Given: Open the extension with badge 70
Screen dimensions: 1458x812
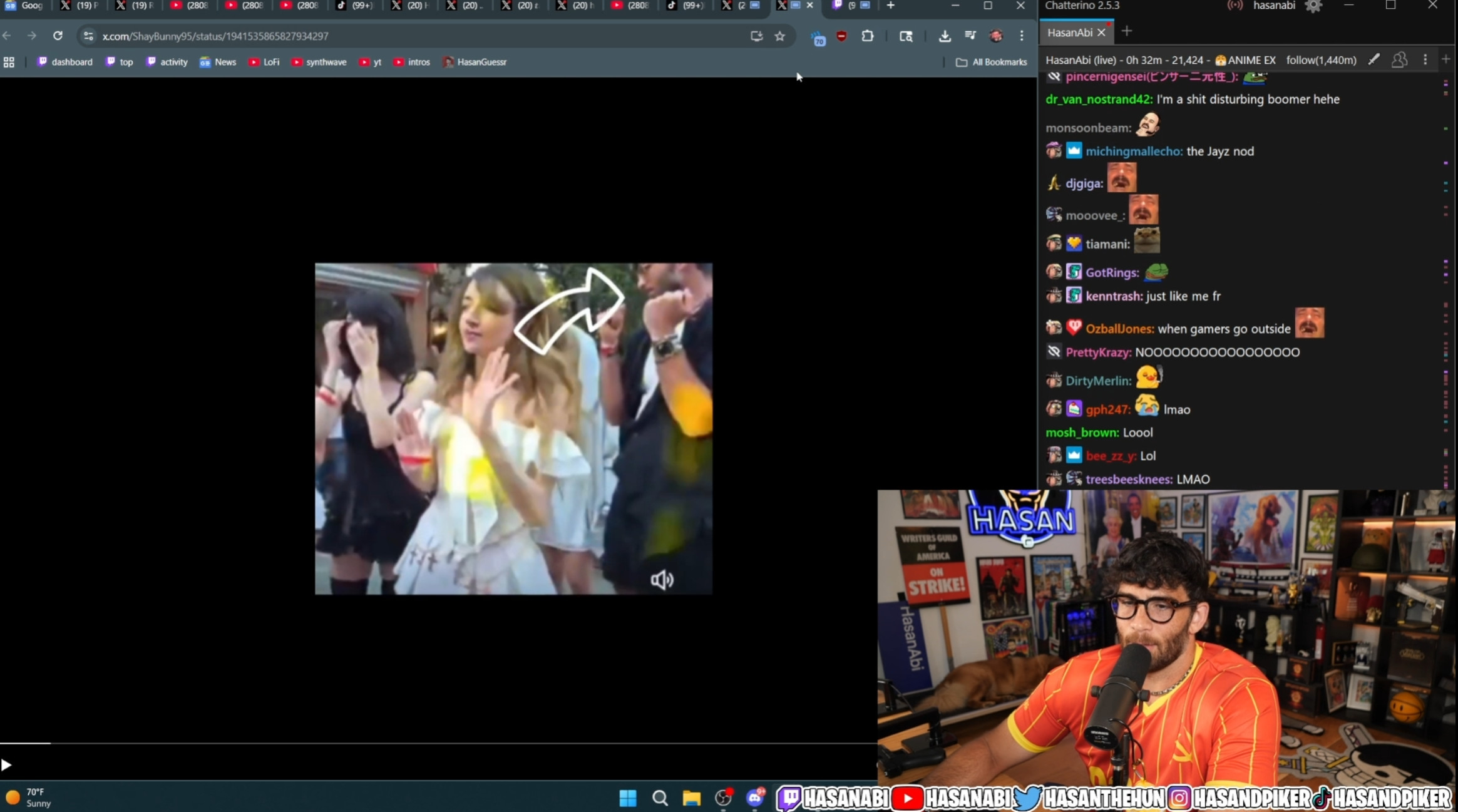Looking at the screenshot, I should [818, 38].
